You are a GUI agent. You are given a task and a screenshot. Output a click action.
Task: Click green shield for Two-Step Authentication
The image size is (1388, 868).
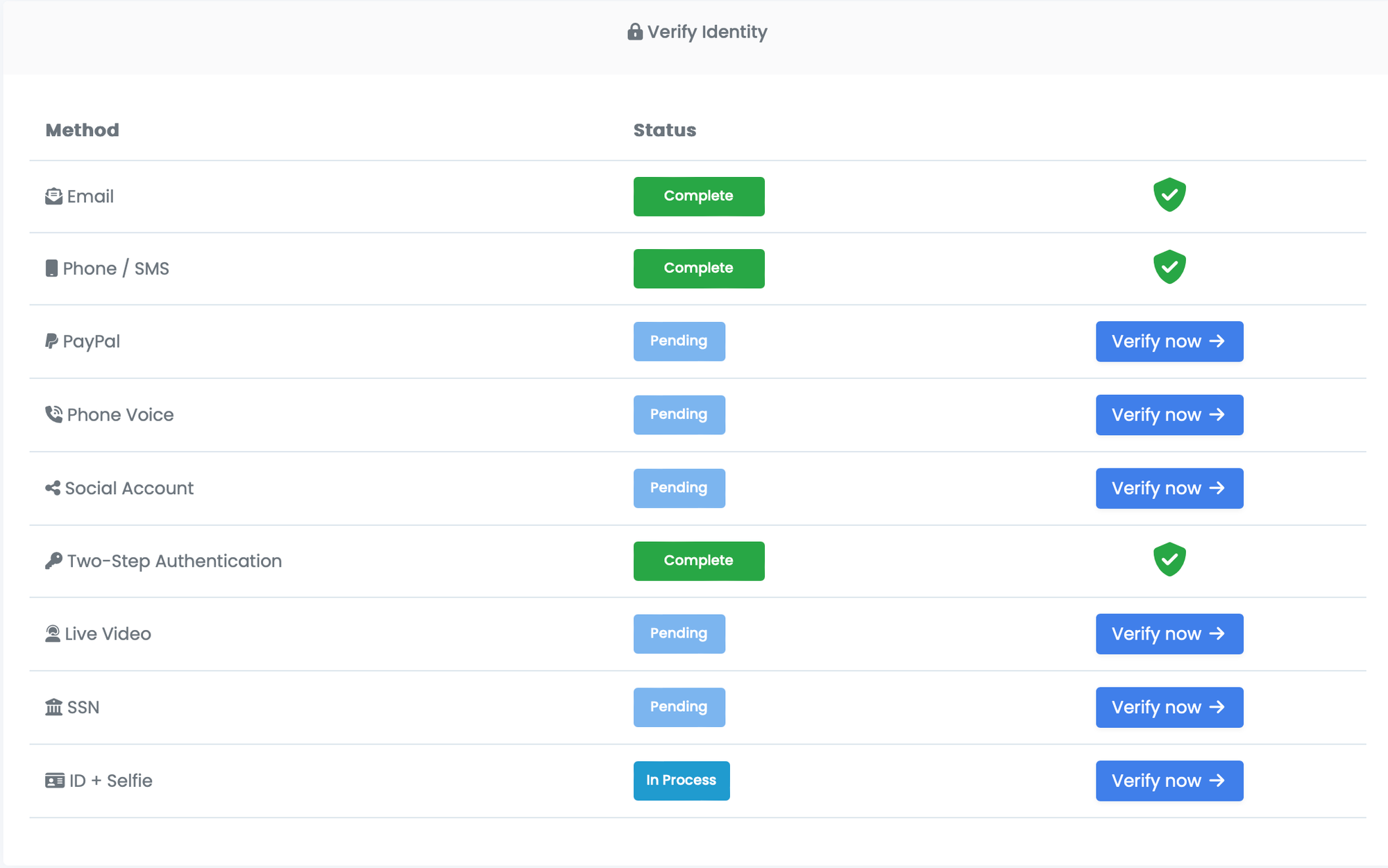click(1169, 559)
